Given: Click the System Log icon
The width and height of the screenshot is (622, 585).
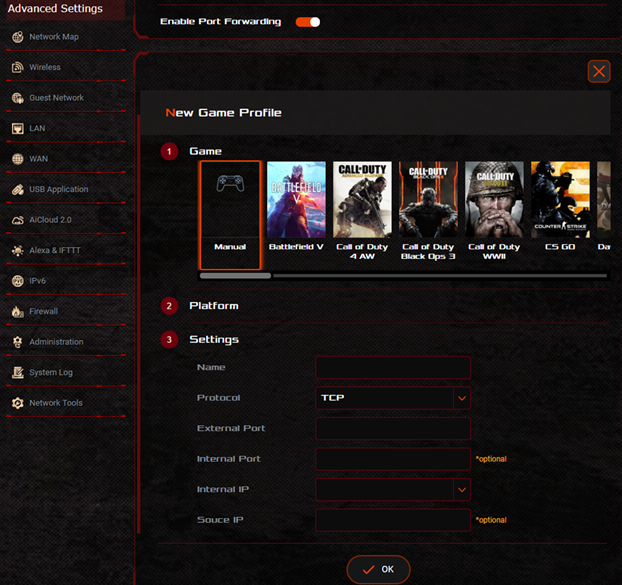Looking at the screenshot, I should [x=17, y=373].
